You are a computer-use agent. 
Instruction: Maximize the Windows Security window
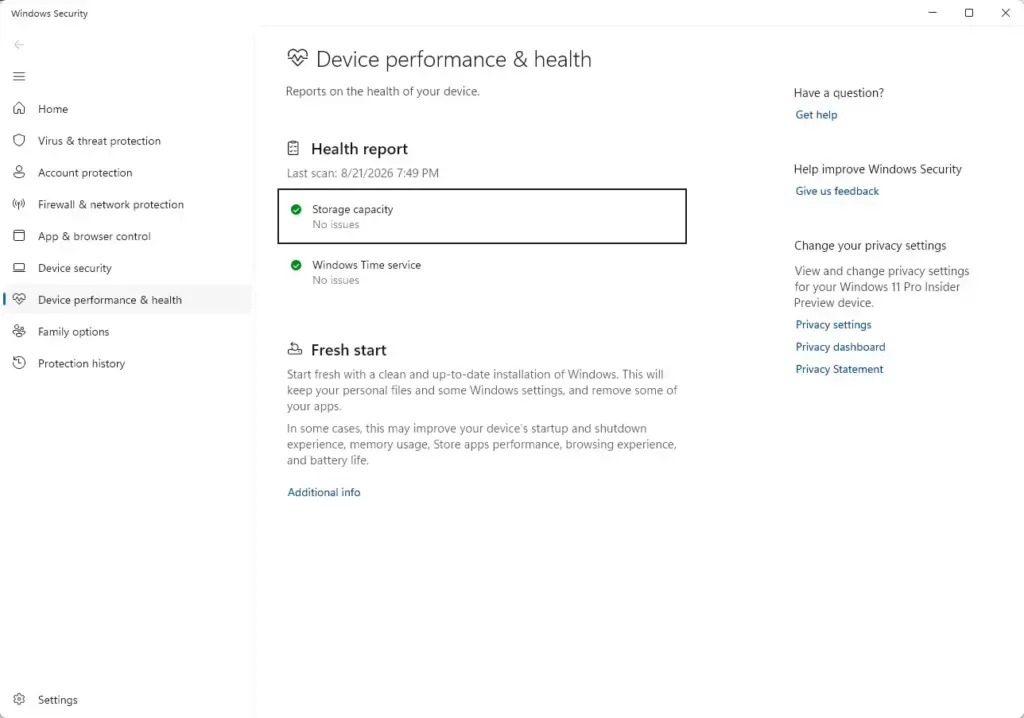[969, 12]
